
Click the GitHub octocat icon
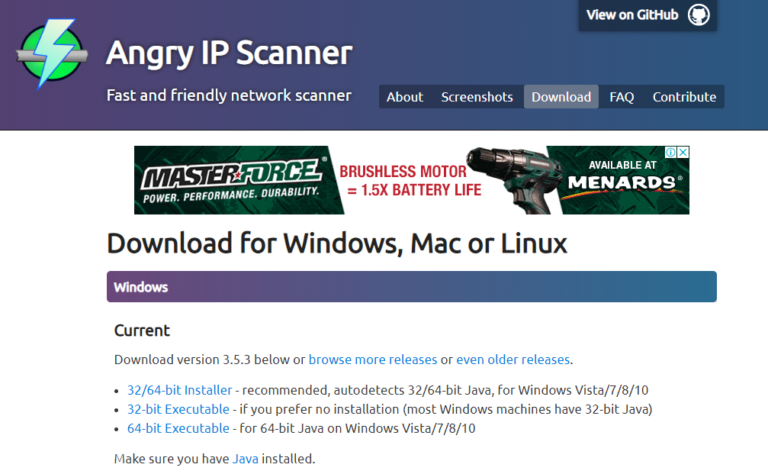(x=698, y=15)
